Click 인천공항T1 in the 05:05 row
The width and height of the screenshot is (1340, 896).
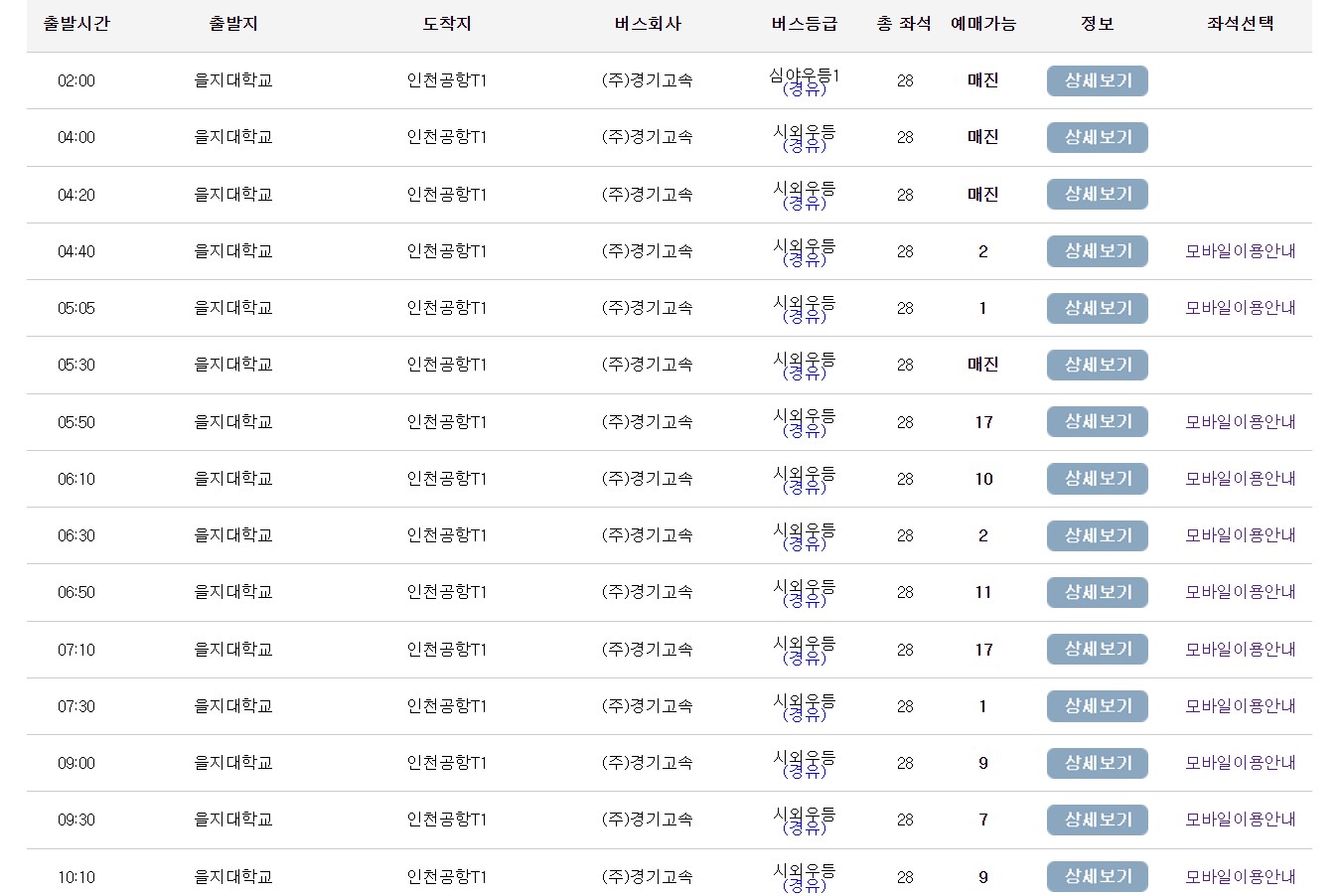[447, 308]
